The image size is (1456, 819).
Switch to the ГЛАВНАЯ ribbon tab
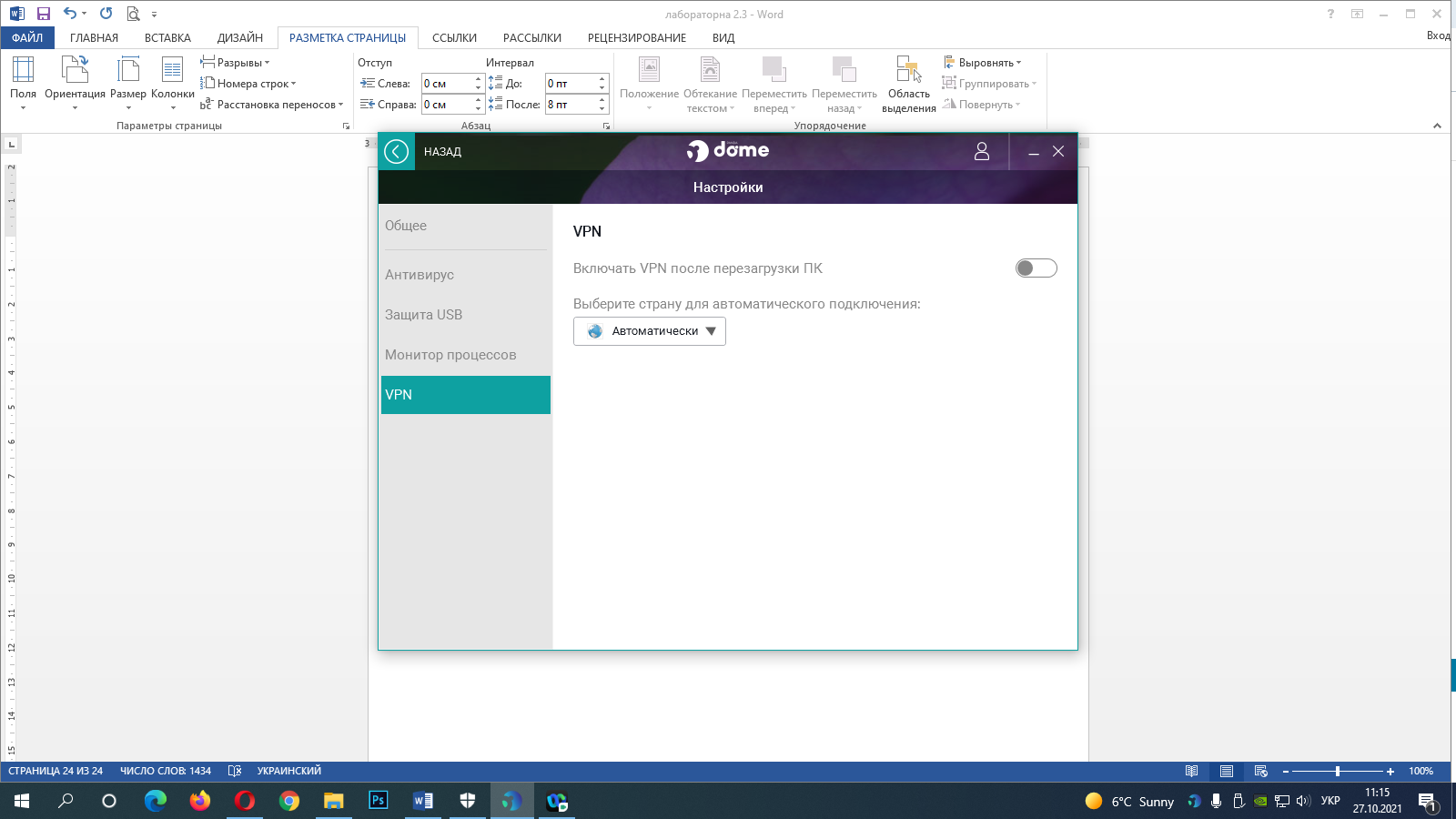coord(94,37)
